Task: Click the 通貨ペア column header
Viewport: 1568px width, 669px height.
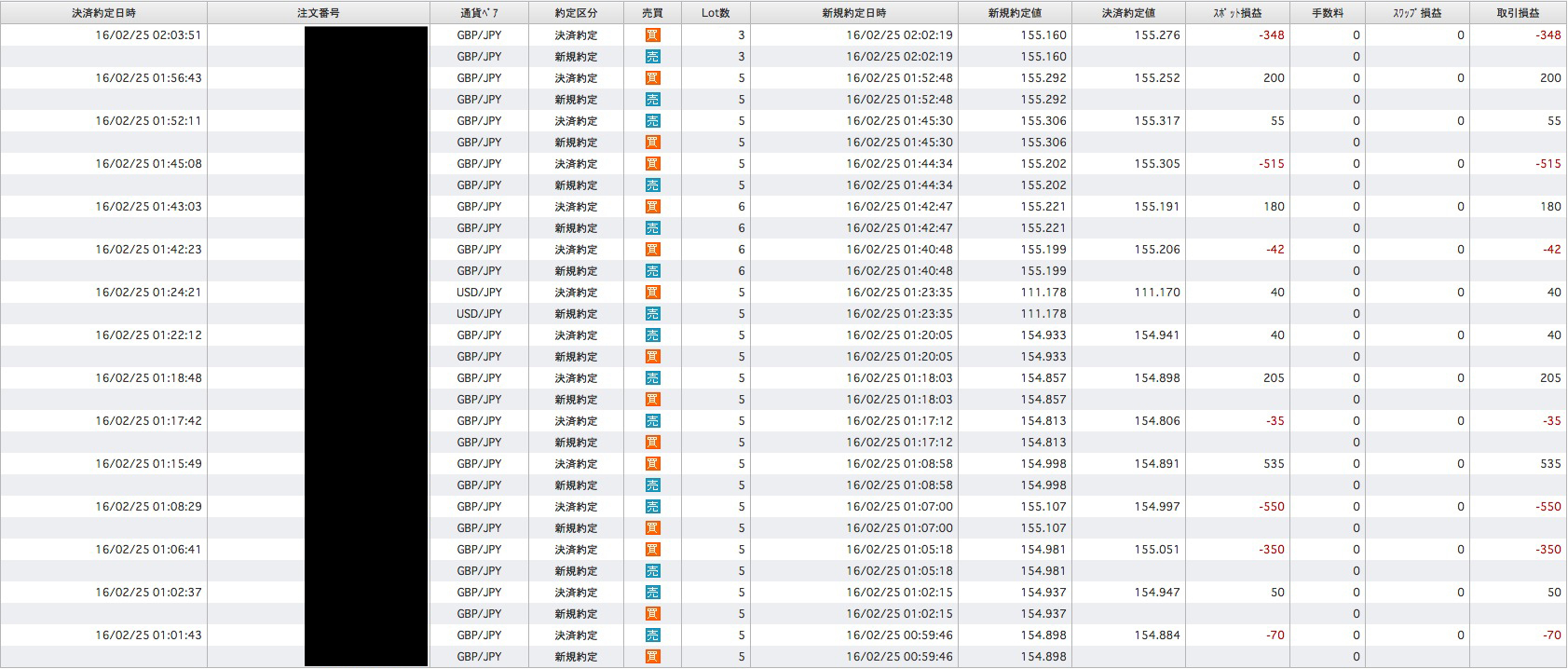Action: tap(479, 13)
